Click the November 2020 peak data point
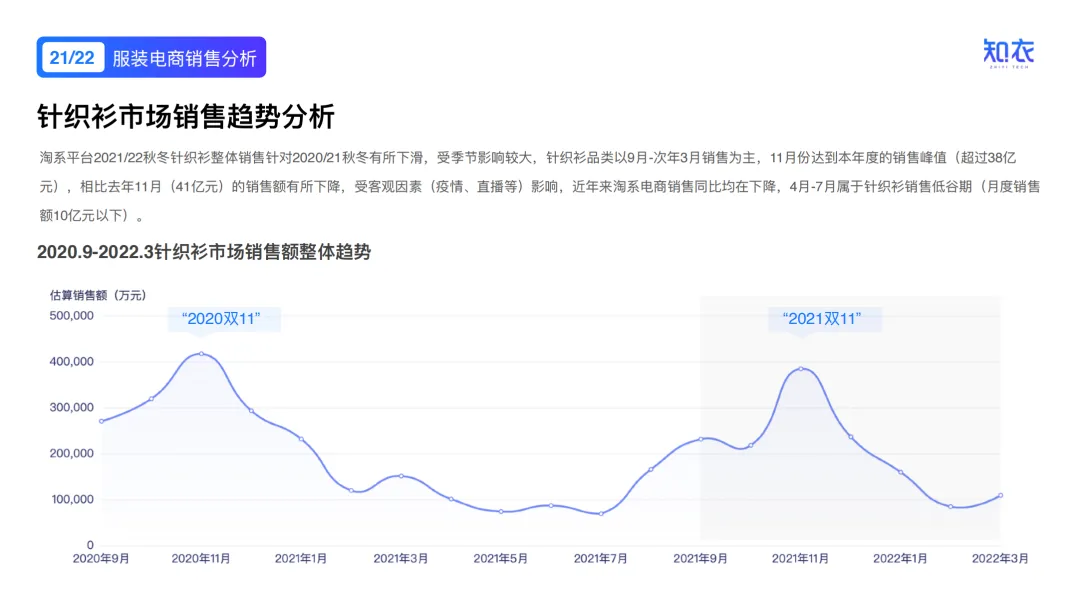Viewport: 1080px width, 607px height. (201, 354)
